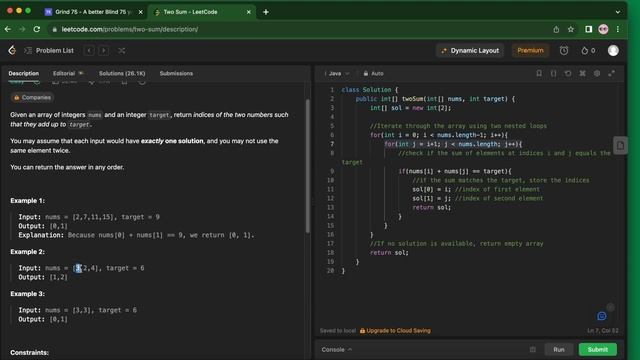
Task: Click the icon left of Run
Action: coord(533,350)
